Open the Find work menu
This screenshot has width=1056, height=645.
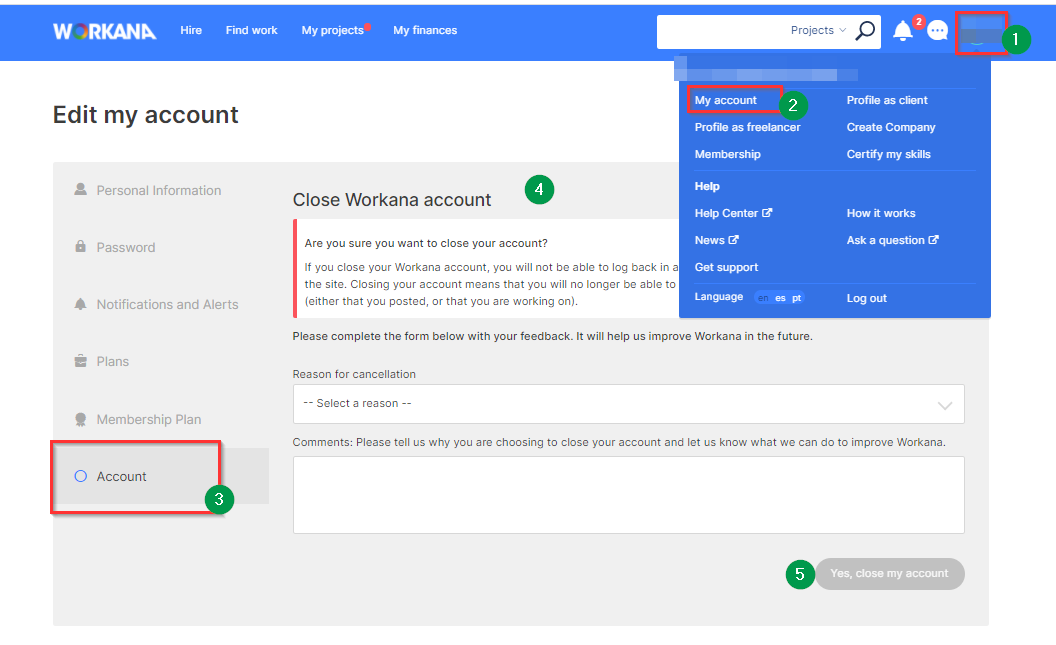[251, 30]
